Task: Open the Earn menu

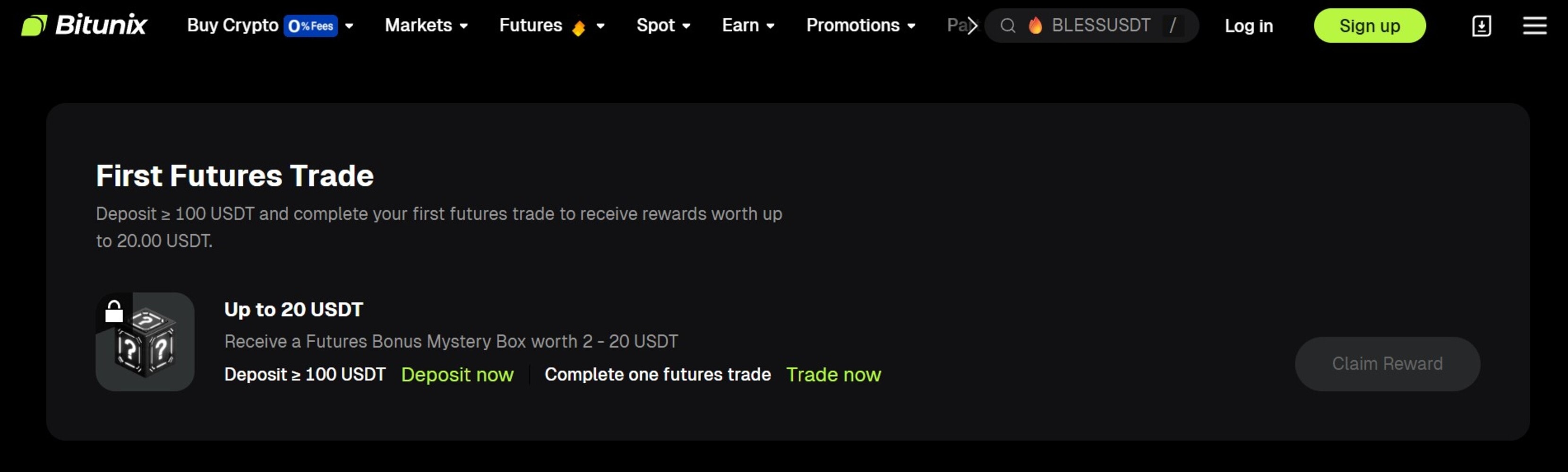Action: pyautogui.click(x=747, y=25)
